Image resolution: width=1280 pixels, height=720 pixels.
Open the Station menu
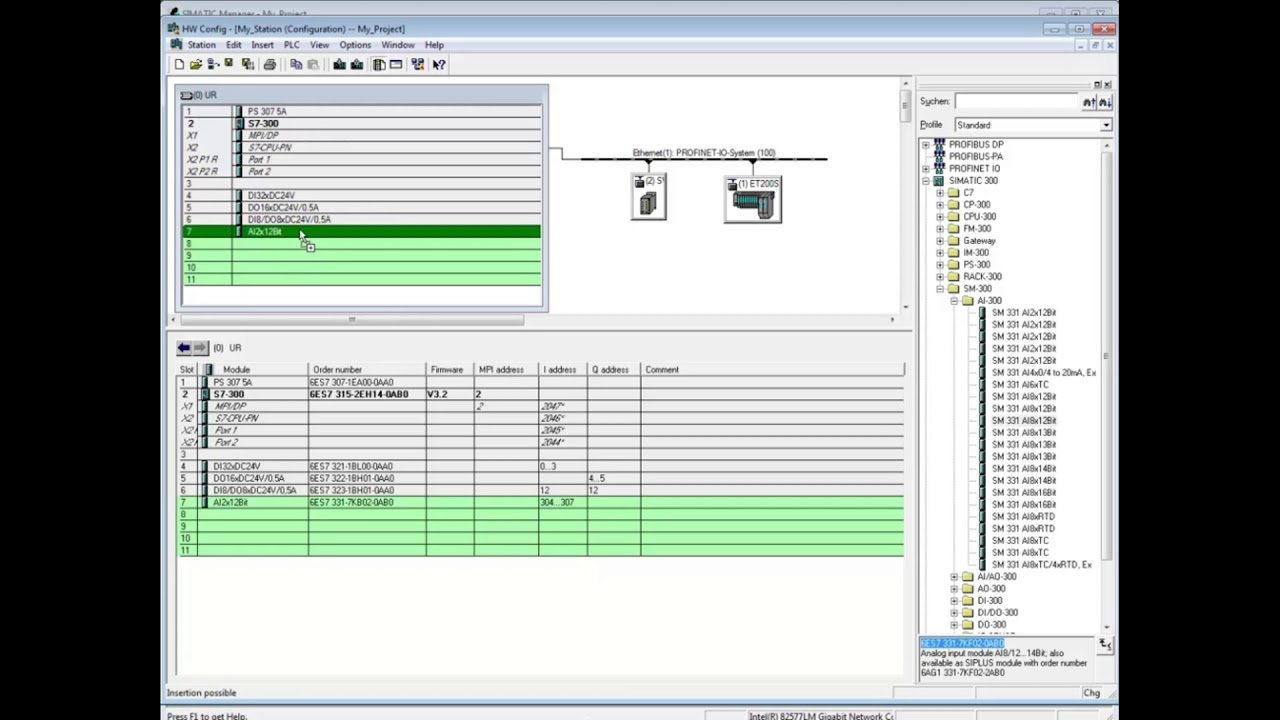201,45
